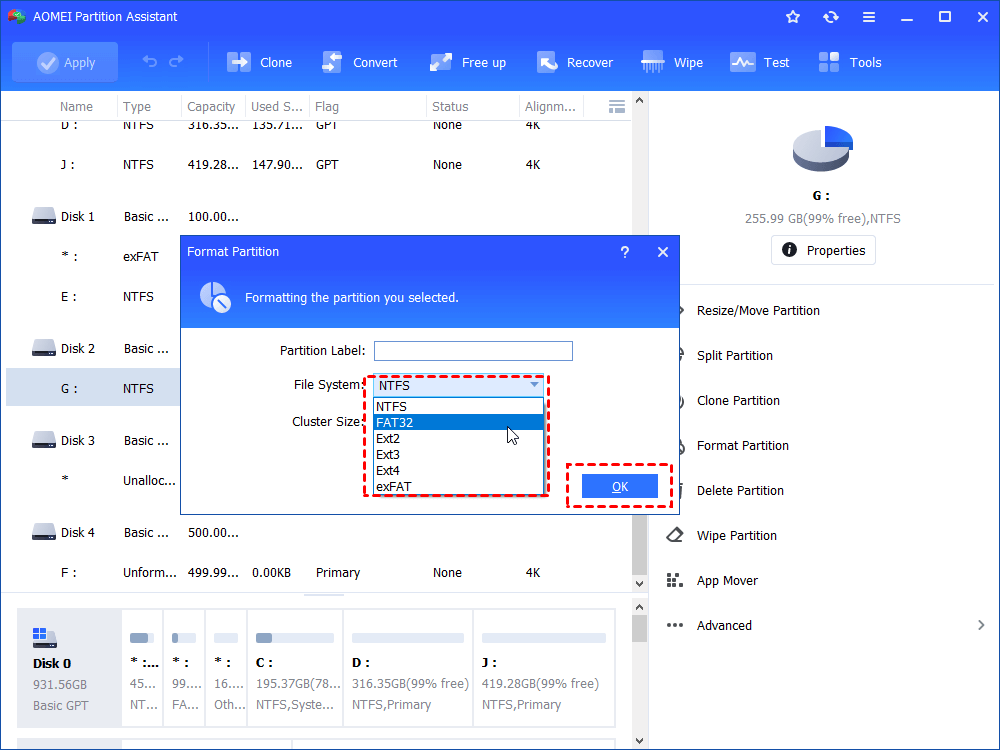Open the G: Properties button
The height and width of the screenshot is (750, 1000).
(x=823, y=250)
